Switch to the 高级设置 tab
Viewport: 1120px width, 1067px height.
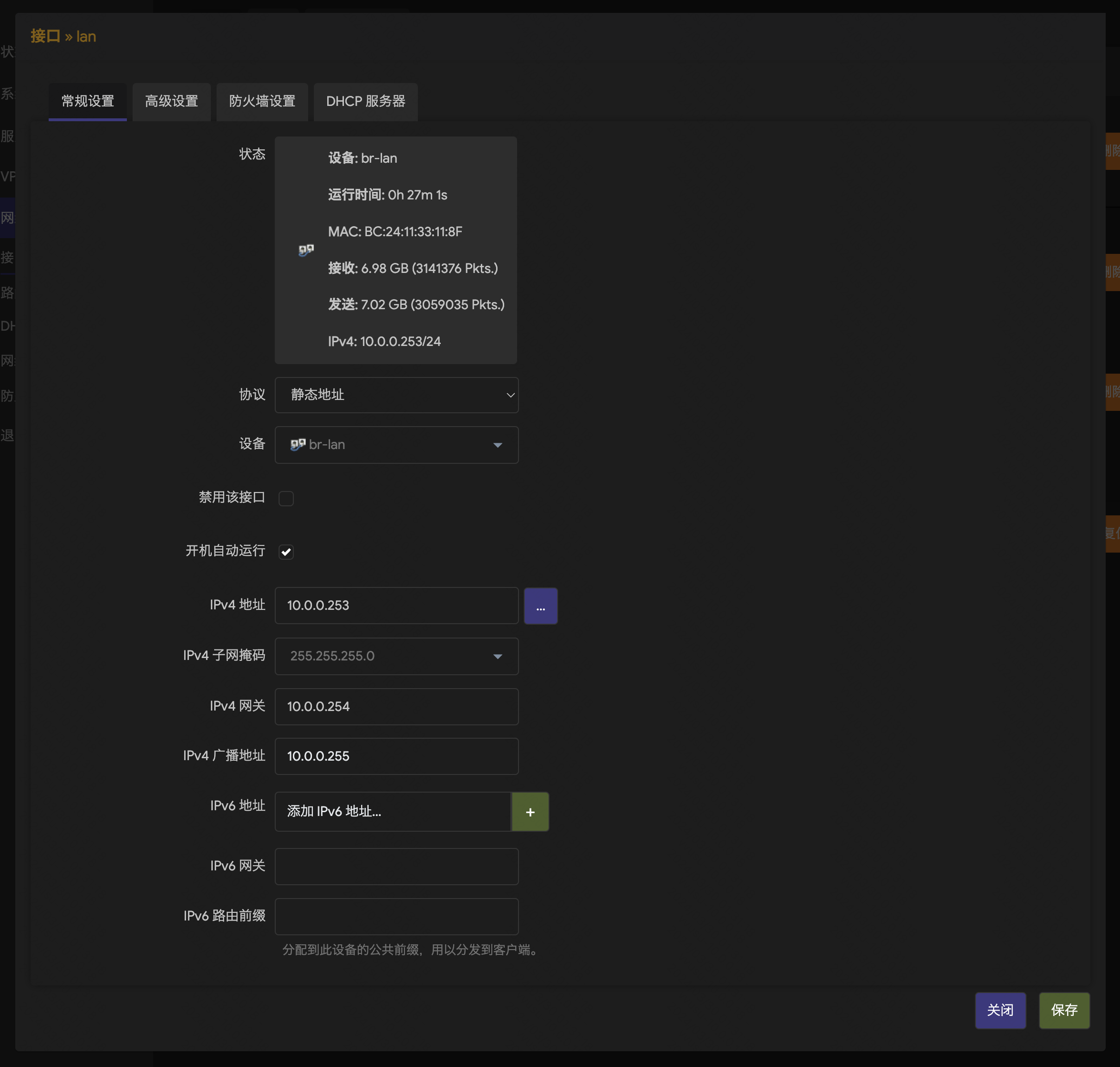coord(171,101)
